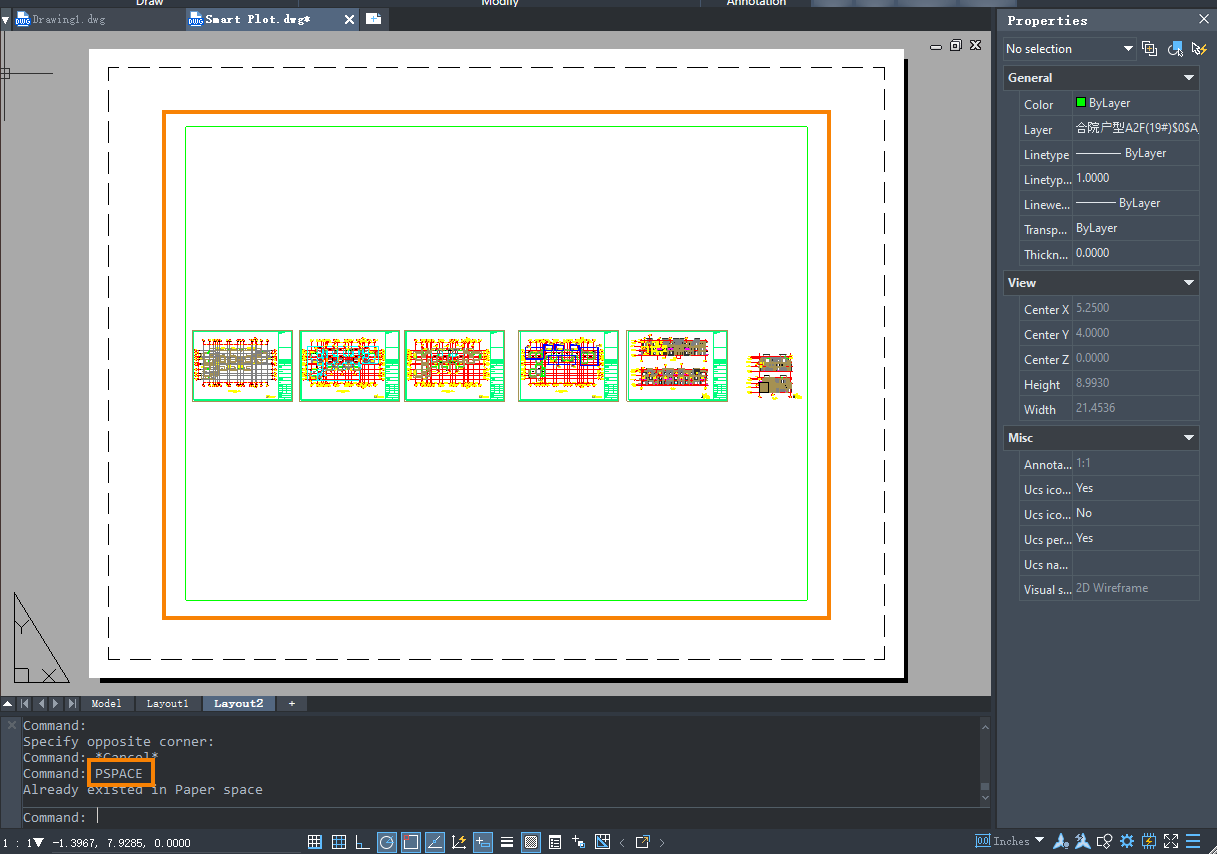1217x854 pixels.
Task: Select the Layout2 tab
Action: point(238,704)
